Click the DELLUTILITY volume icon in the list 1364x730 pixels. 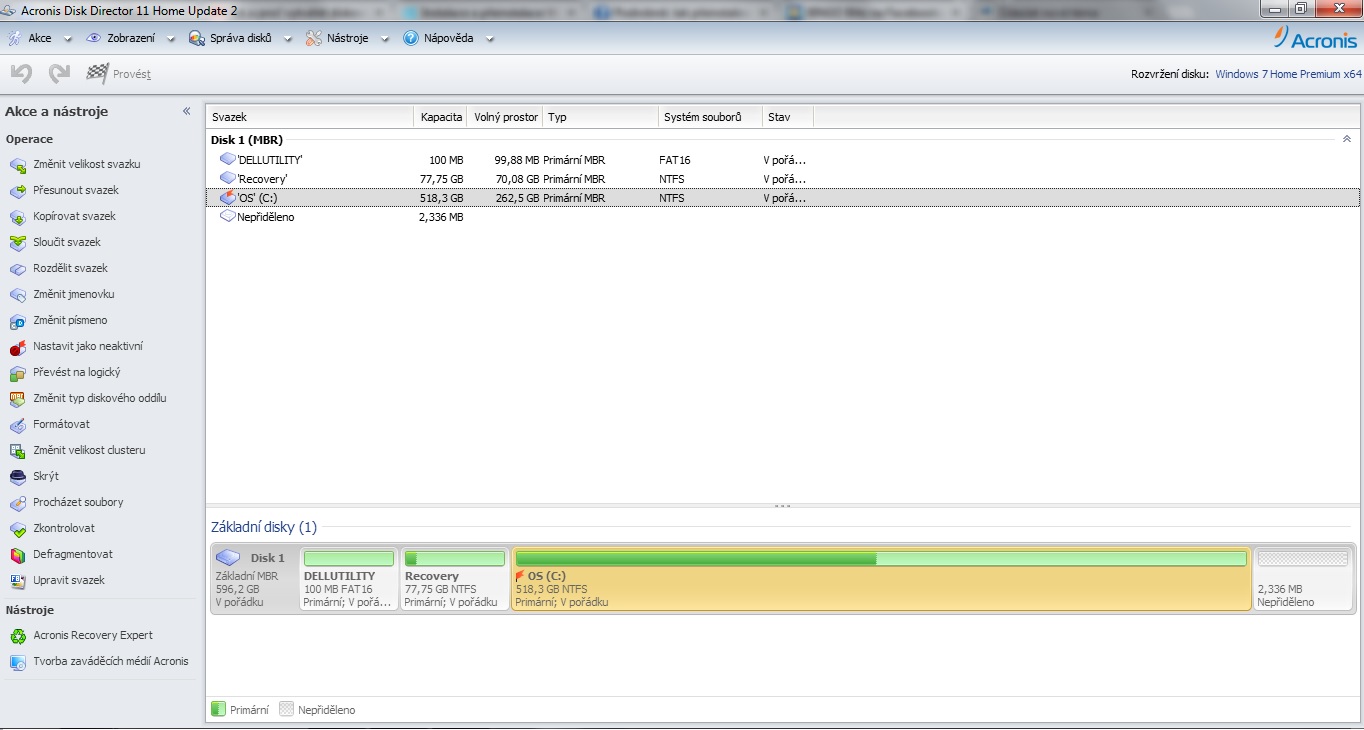(x=228, y=160)
